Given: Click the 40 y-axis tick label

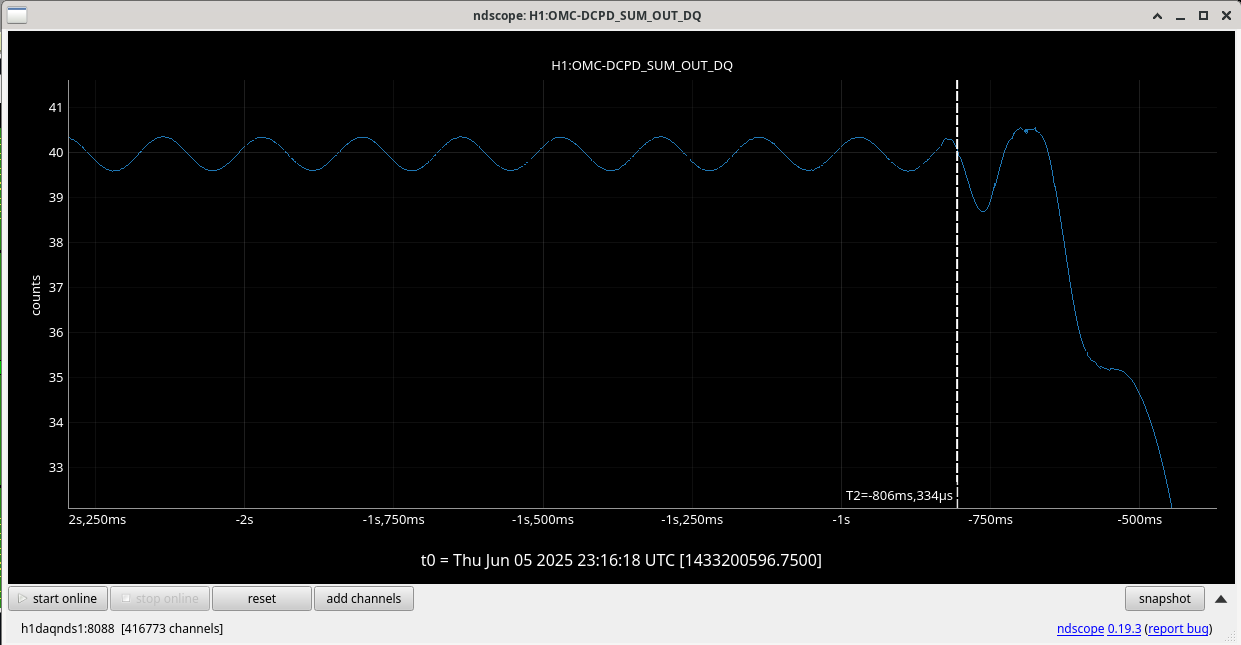Looking at the screenshot, I should pos(56,153).
